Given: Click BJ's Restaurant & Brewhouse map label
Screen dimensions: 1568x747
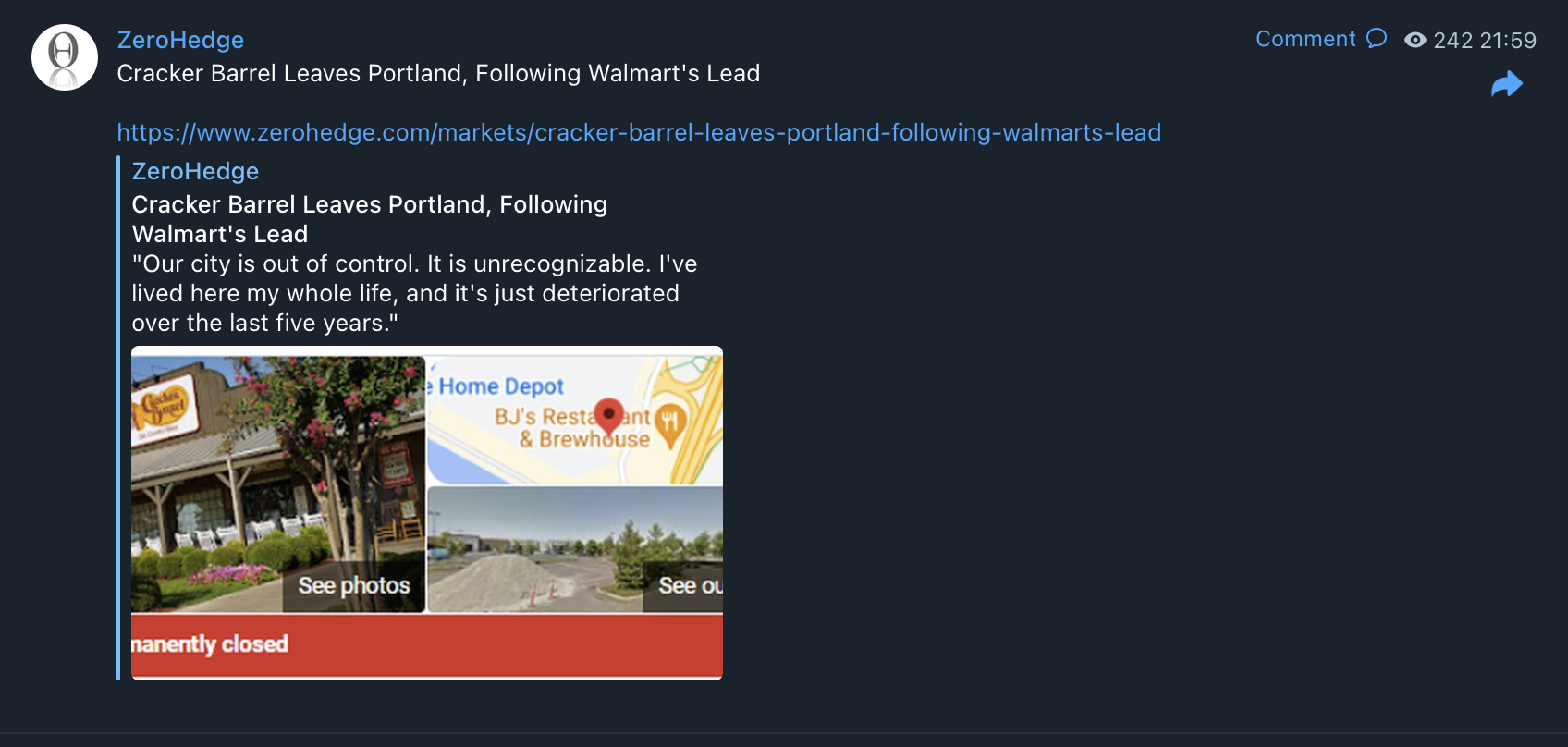Looking at the screenshot, I should 573,428.
